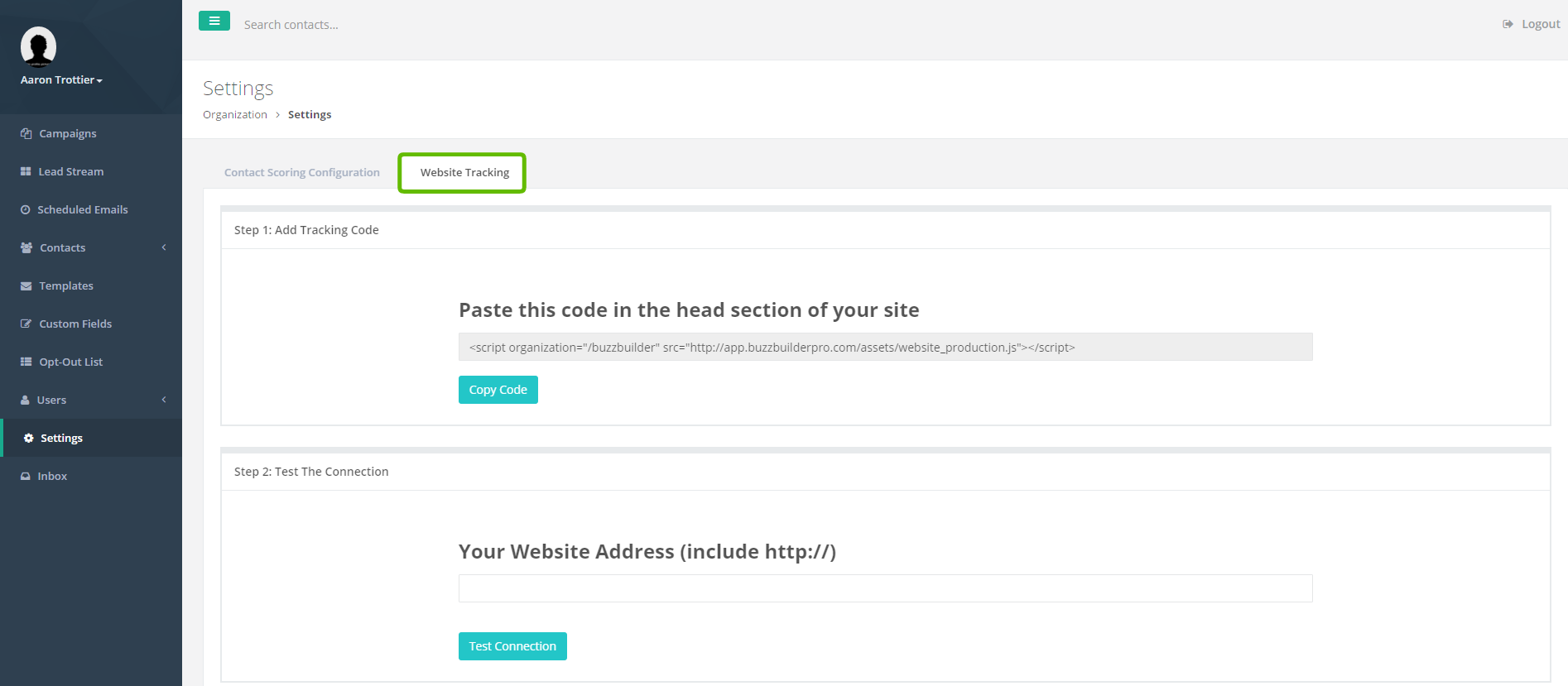Click the Scheduled Emails clock icon

pos(26,209)
